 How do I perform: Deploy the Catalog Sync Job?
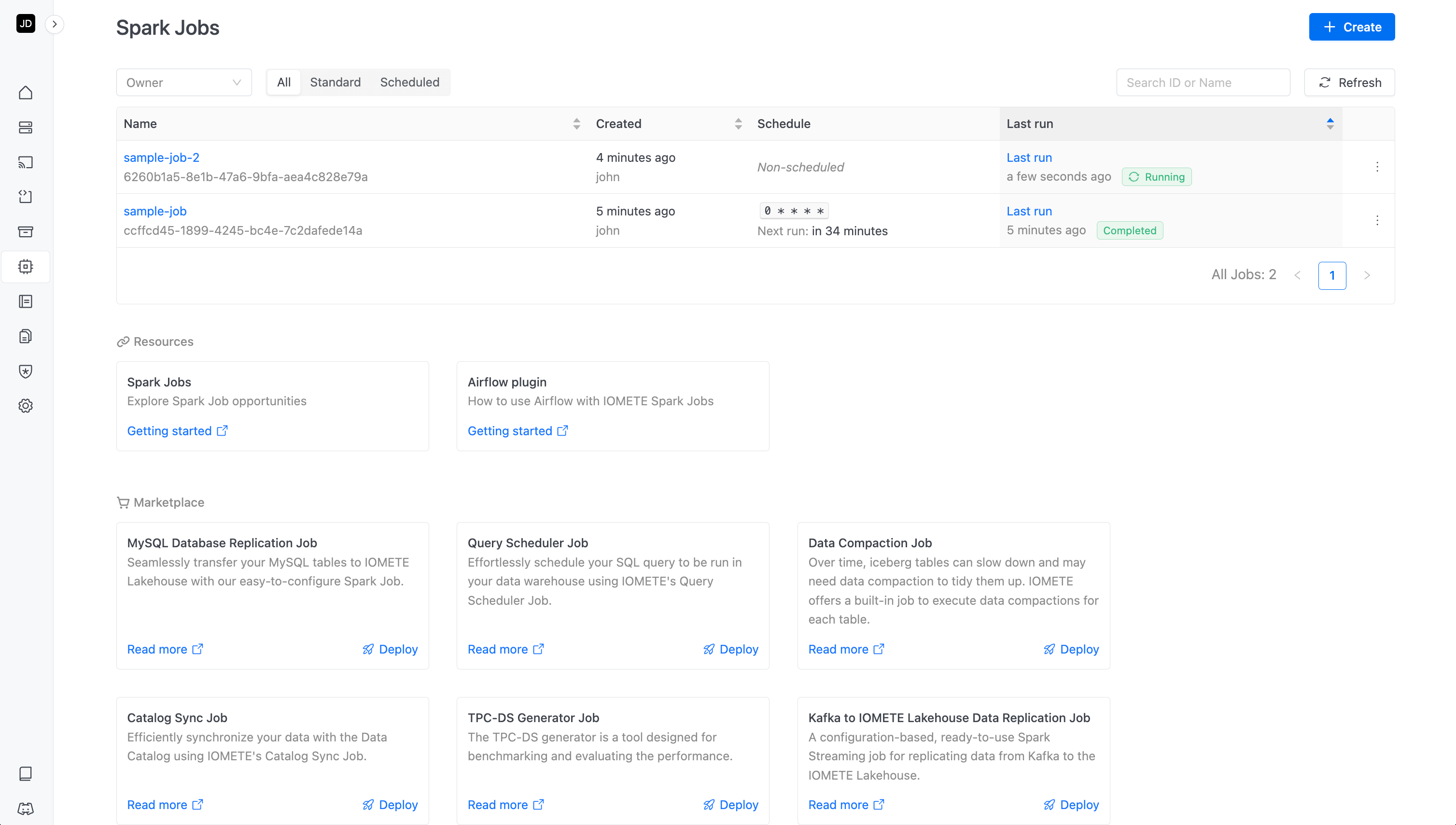tap(390, 805)
